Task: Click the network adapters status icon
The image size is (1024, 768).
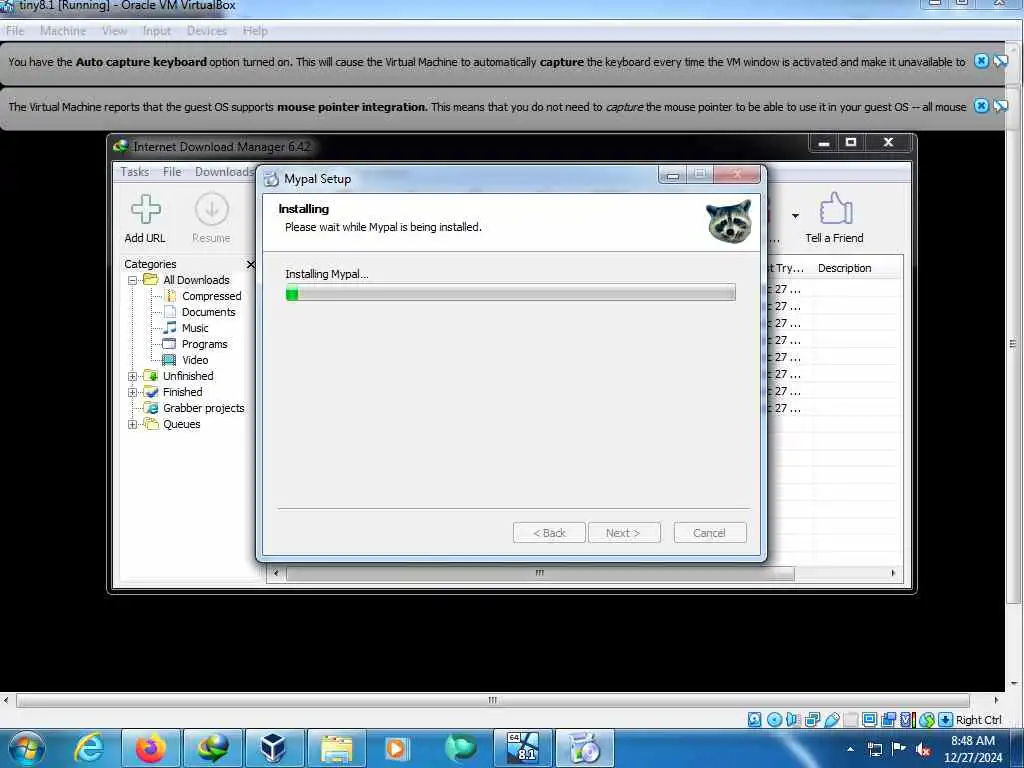Action: coord(812,720)
